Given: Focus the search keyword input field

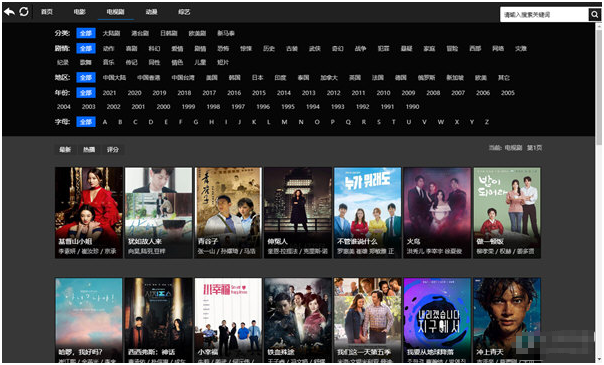Looking at the screenshot, I should click(x=544, y=14).
